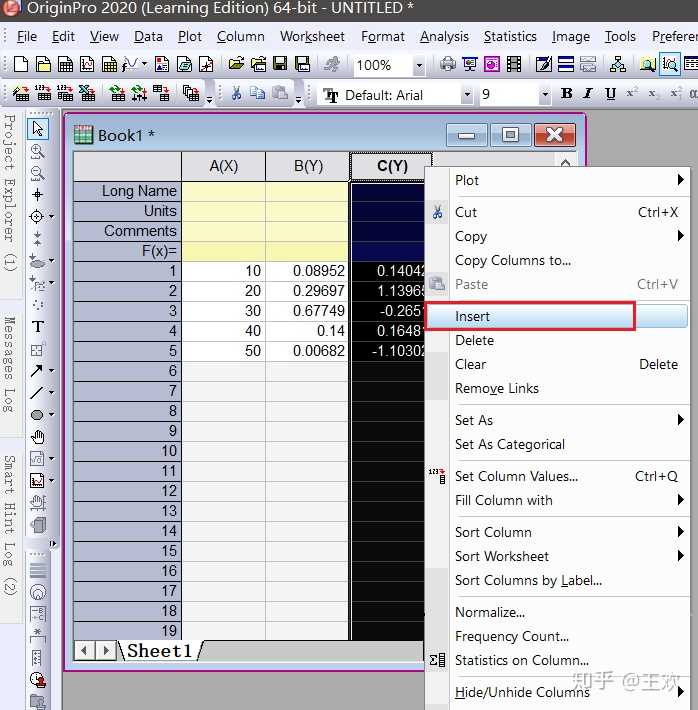Open the Worksheet menu
The image size is (698, 710).
(312, 36)
